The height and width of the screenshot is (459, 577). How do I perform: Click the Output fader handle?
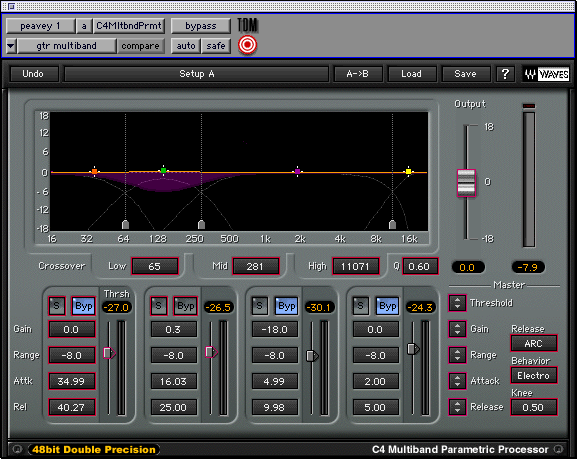(466, 183)
